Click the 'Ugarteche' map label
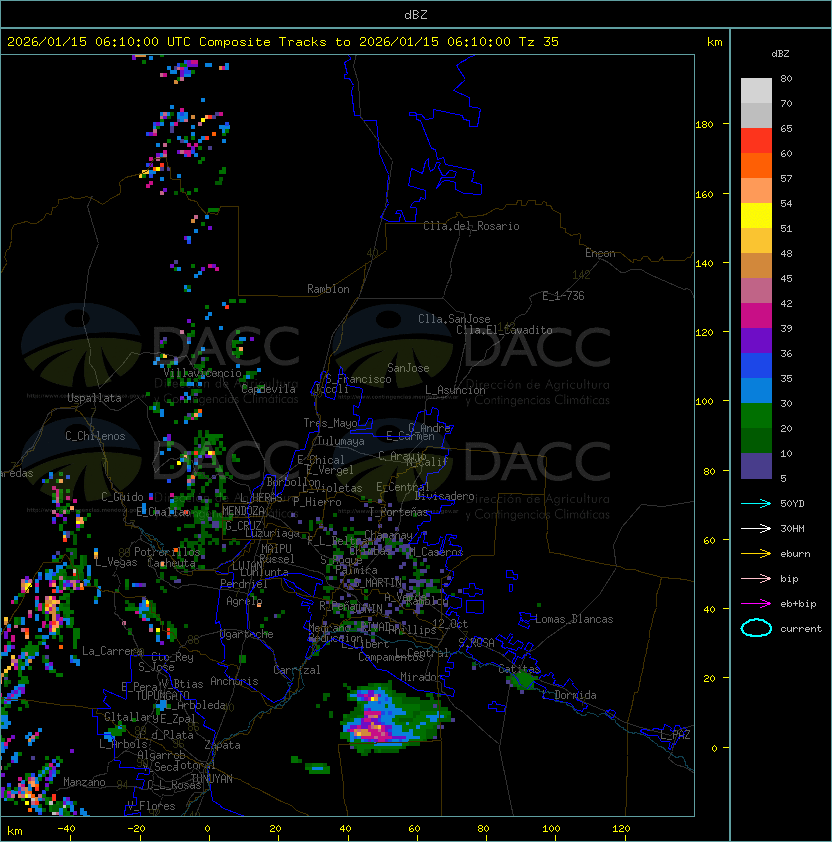The image size is (832, 842). tap(247, 634)
